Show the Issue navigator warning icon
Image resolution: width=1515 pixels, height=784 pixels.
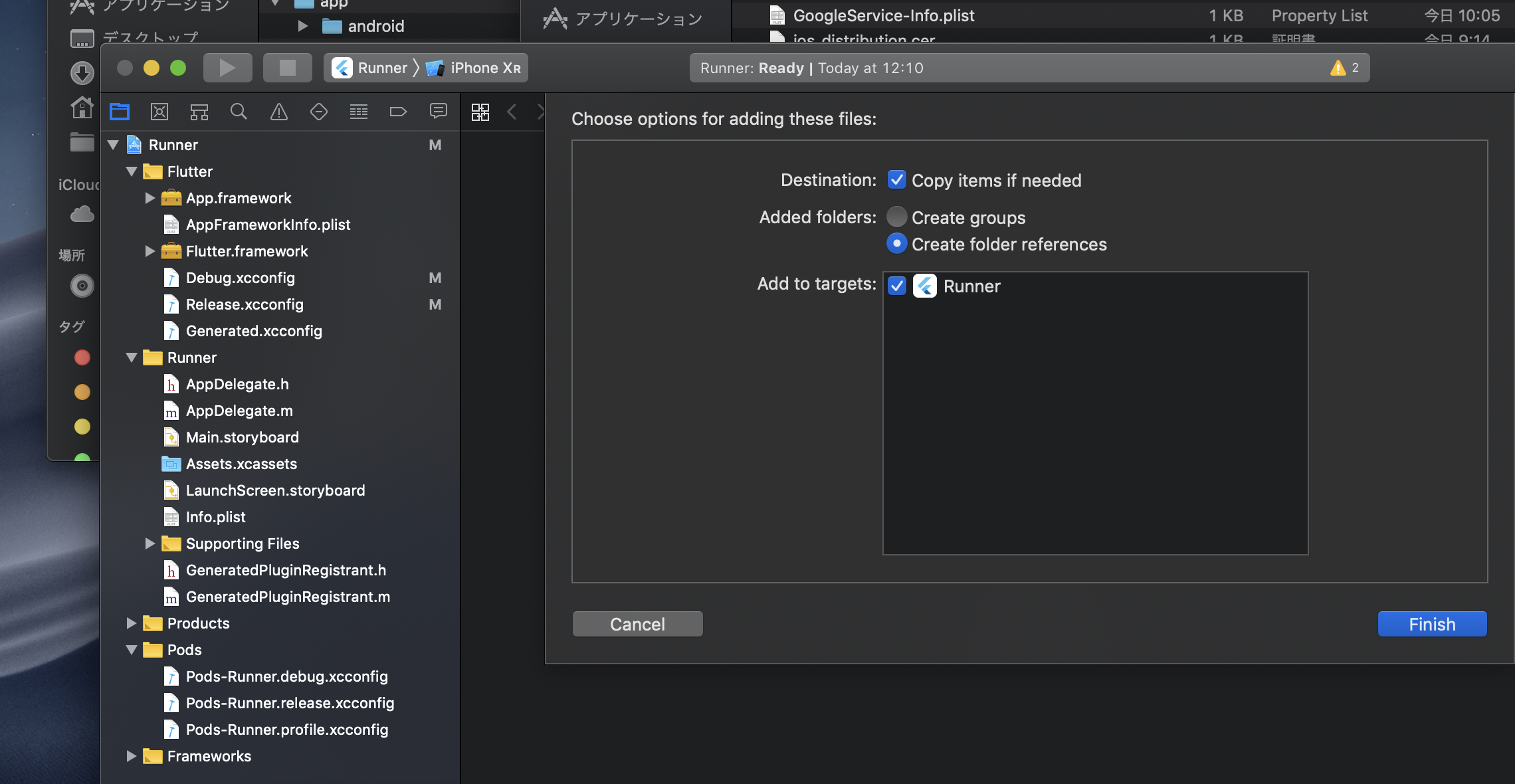coord(279,112)
